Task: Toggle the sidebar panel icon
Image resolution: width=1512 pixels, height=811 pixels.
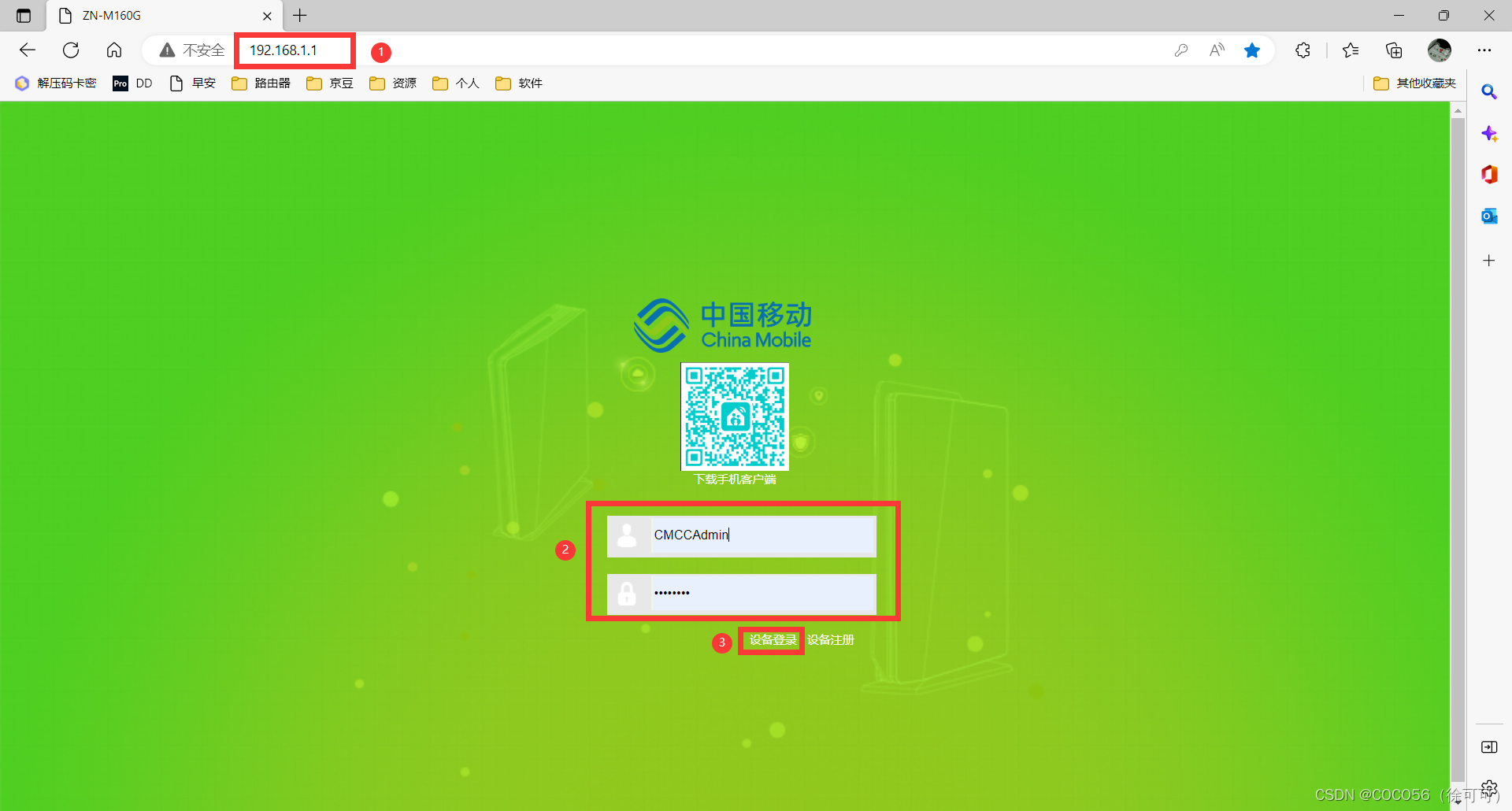Action: point(1489,747)
